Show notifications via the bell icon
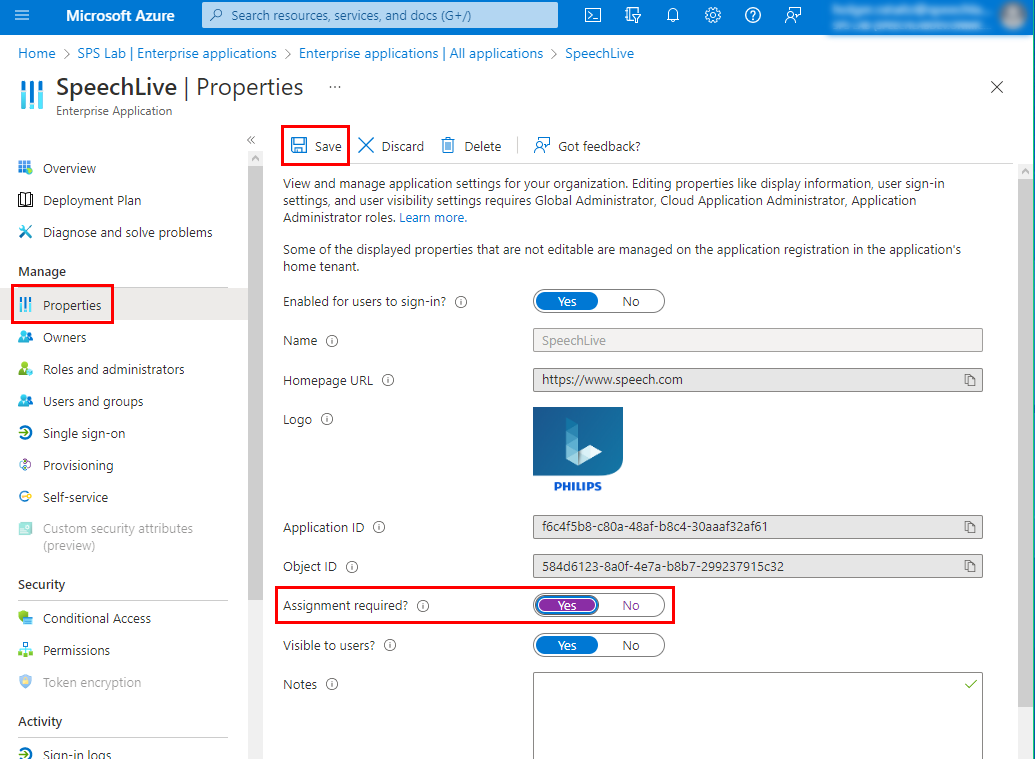The height and width of the screenshot is (759, 1035). [x=673, y=15]
